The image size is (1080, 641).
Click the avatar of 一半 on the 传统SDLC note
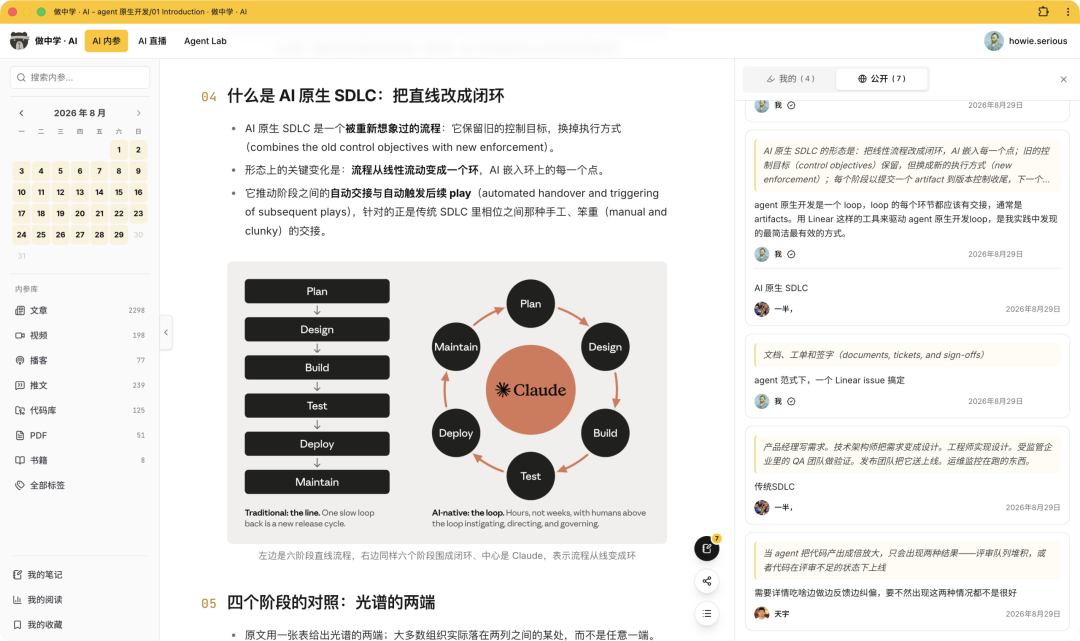[762, 507]
